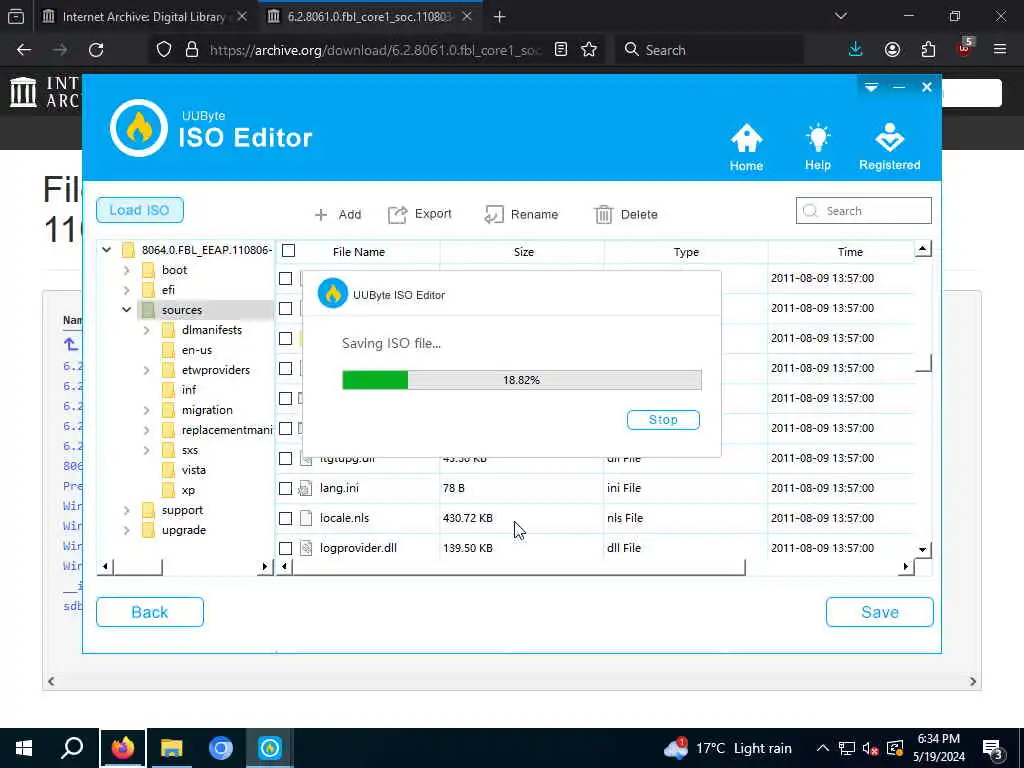
Task: Click the Firefox downloads arrow icon
Action: pos(855,50)
